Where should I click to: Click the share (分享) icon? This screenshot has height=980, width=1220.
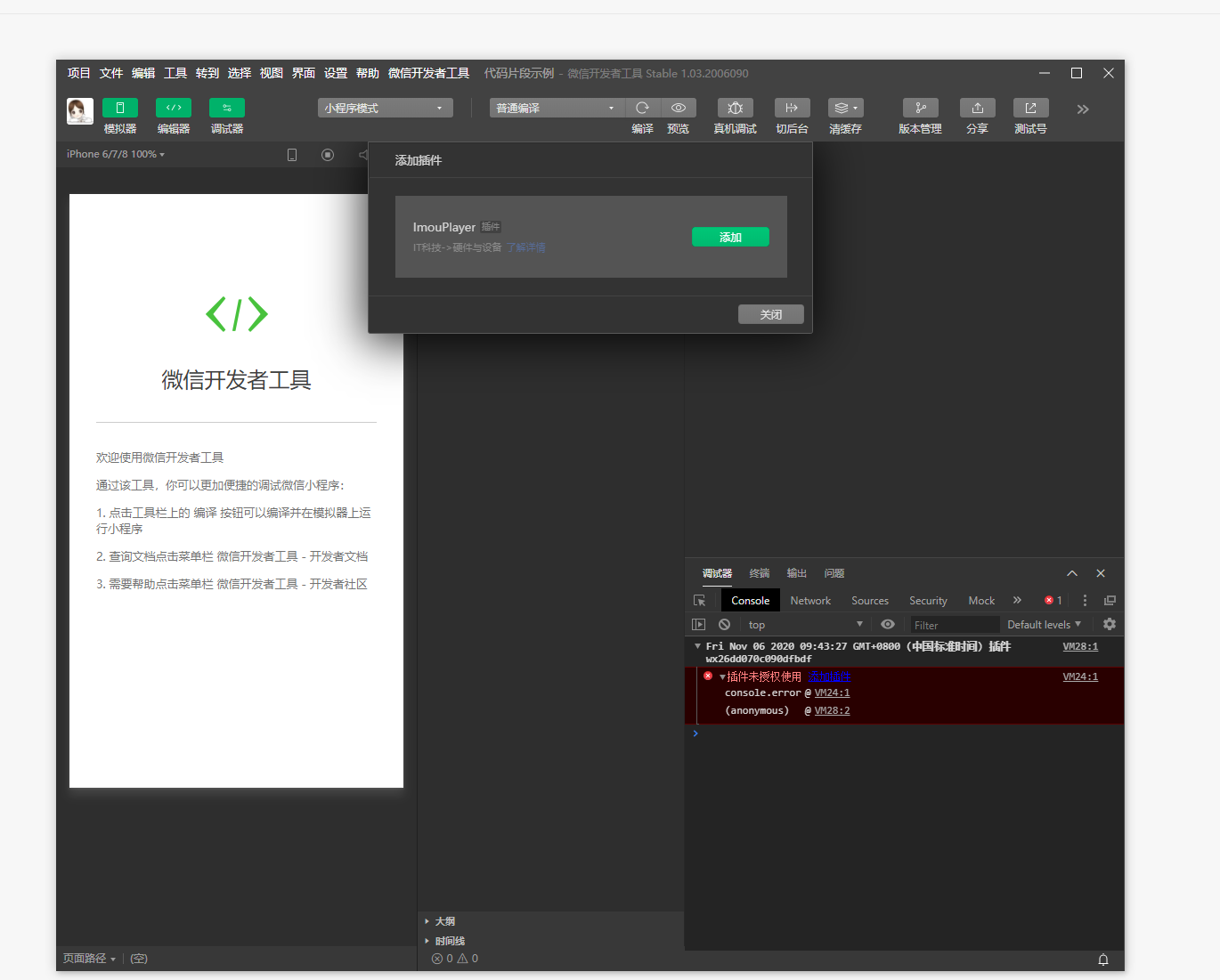click(977, 108)
